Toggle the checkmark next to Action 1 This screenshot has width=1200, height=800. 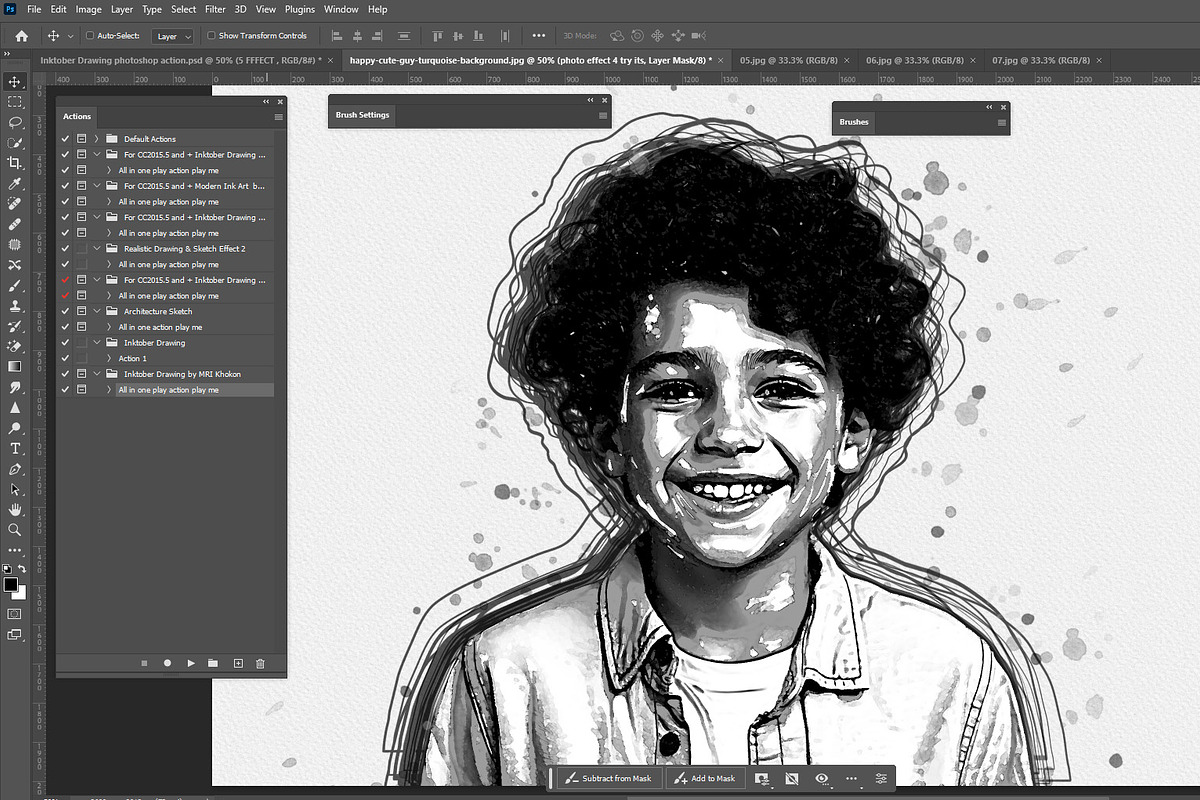click(65, 358)
